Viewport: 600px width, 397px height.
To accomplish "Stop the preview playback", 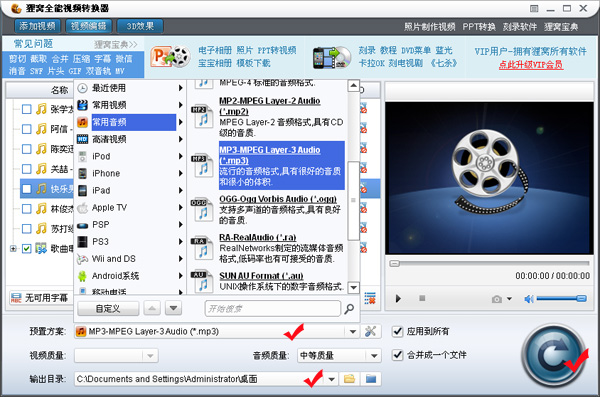I will tap(422, 298).
